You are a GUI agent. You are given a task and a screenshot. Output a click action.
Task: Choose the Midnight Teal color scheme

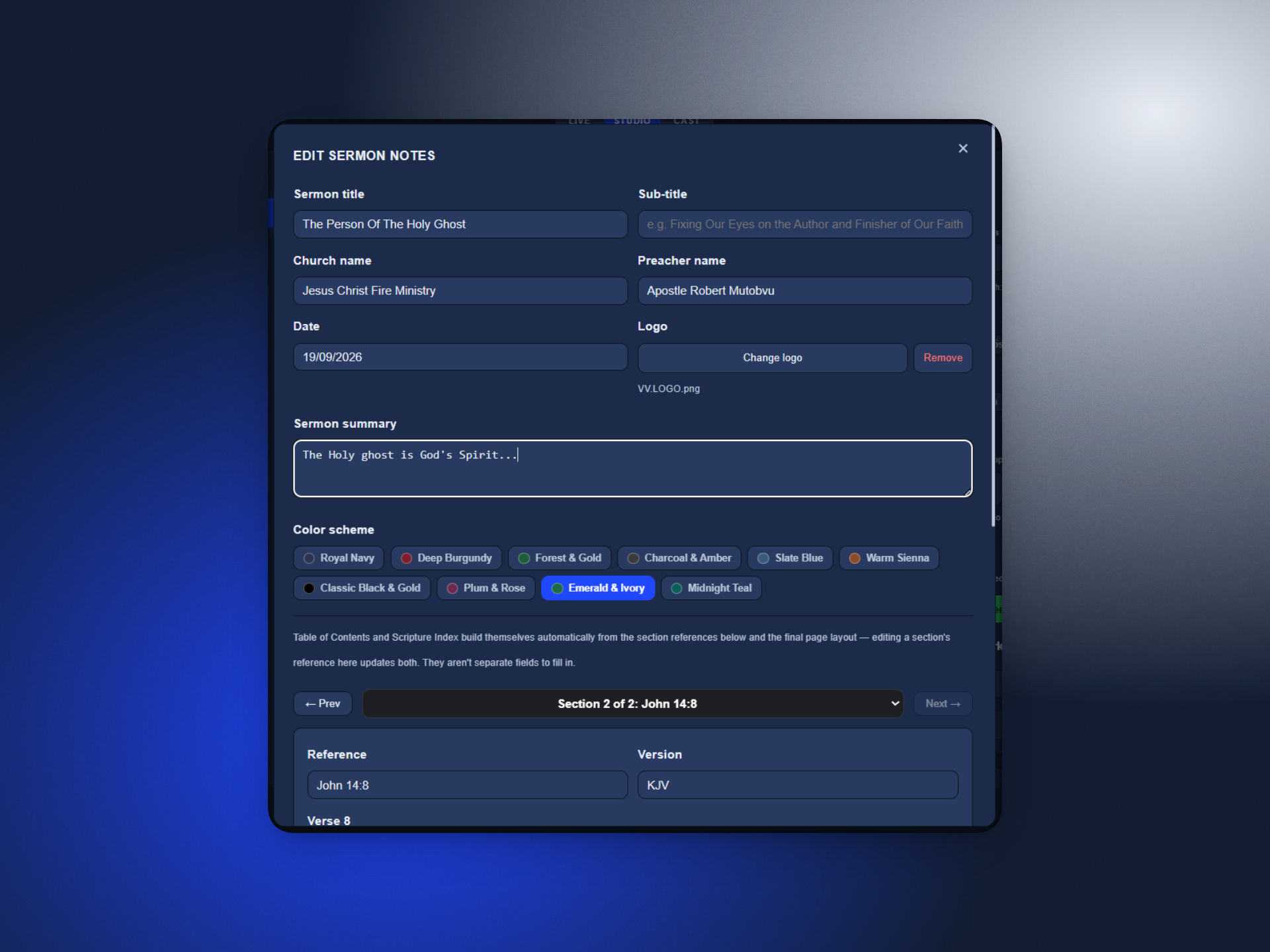[x=711, y=588]
